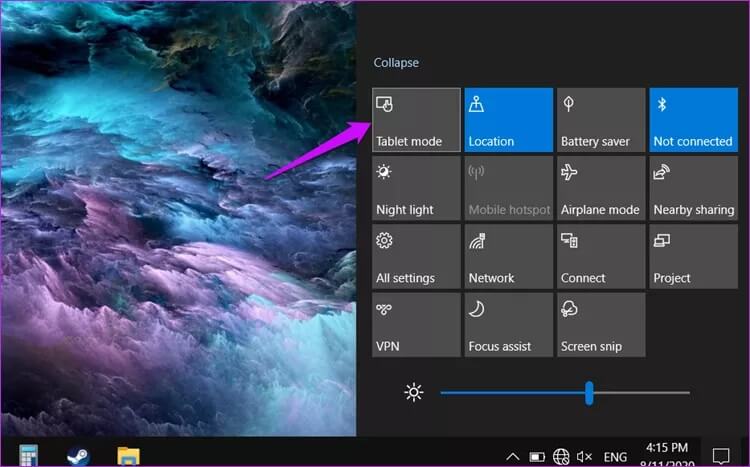Switch the ENG input language
This screenshot has height=467, width=750.
pyautogui.click(x=615, y=457)
